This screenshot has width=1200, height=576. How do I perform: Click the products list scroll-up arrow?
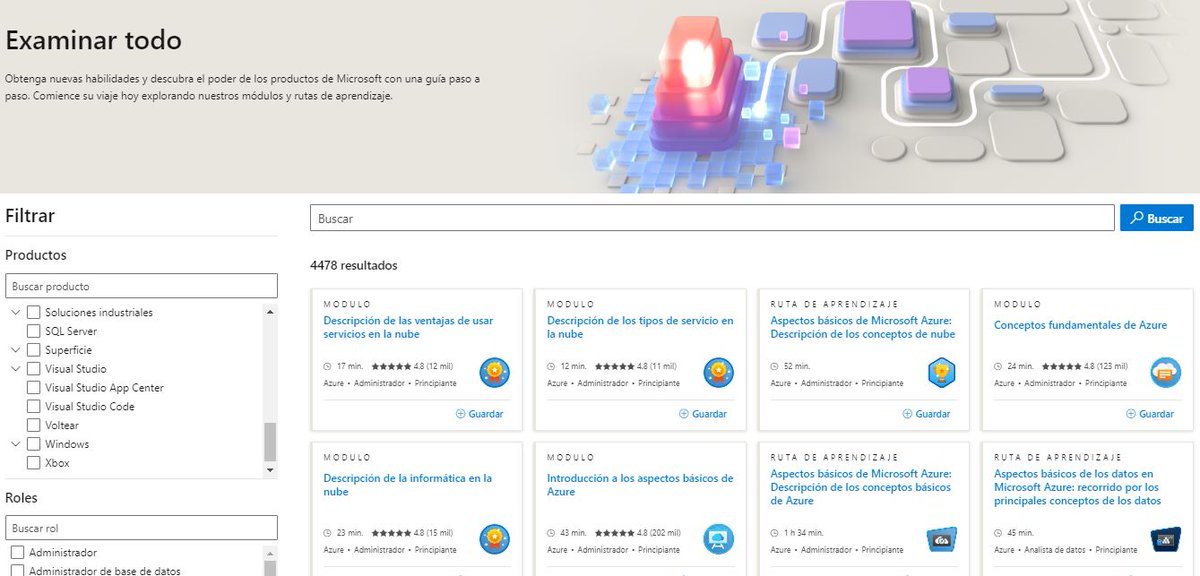269,310
